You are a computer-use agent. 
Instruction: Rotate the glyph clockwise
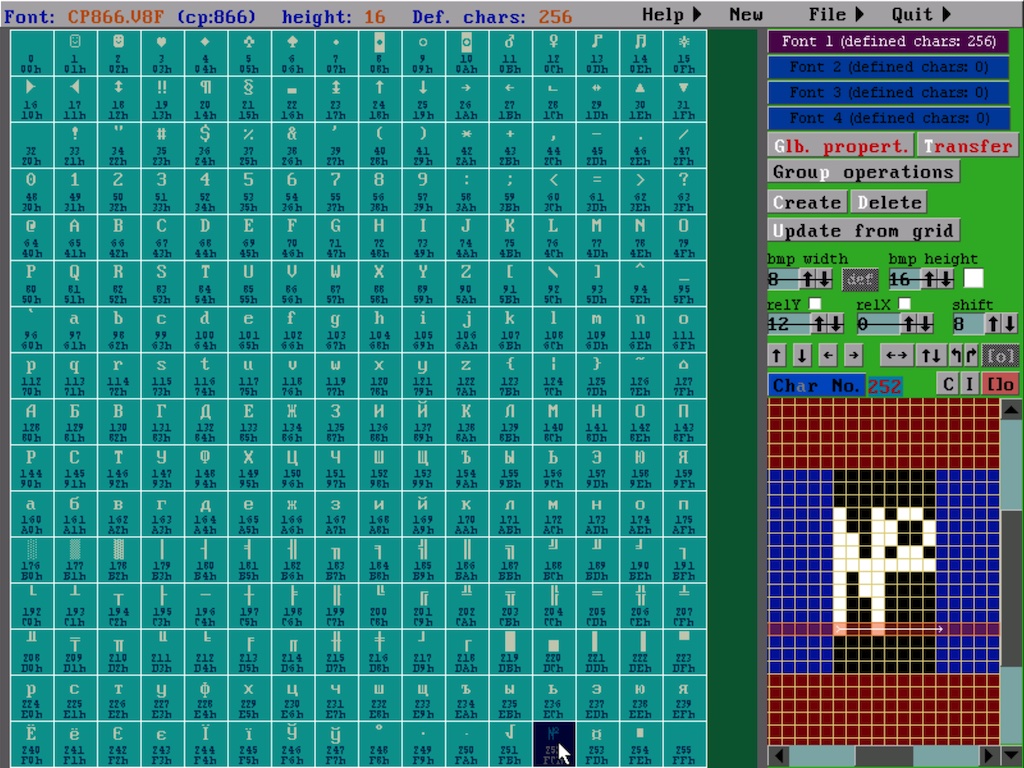click(x=970, y=355)
